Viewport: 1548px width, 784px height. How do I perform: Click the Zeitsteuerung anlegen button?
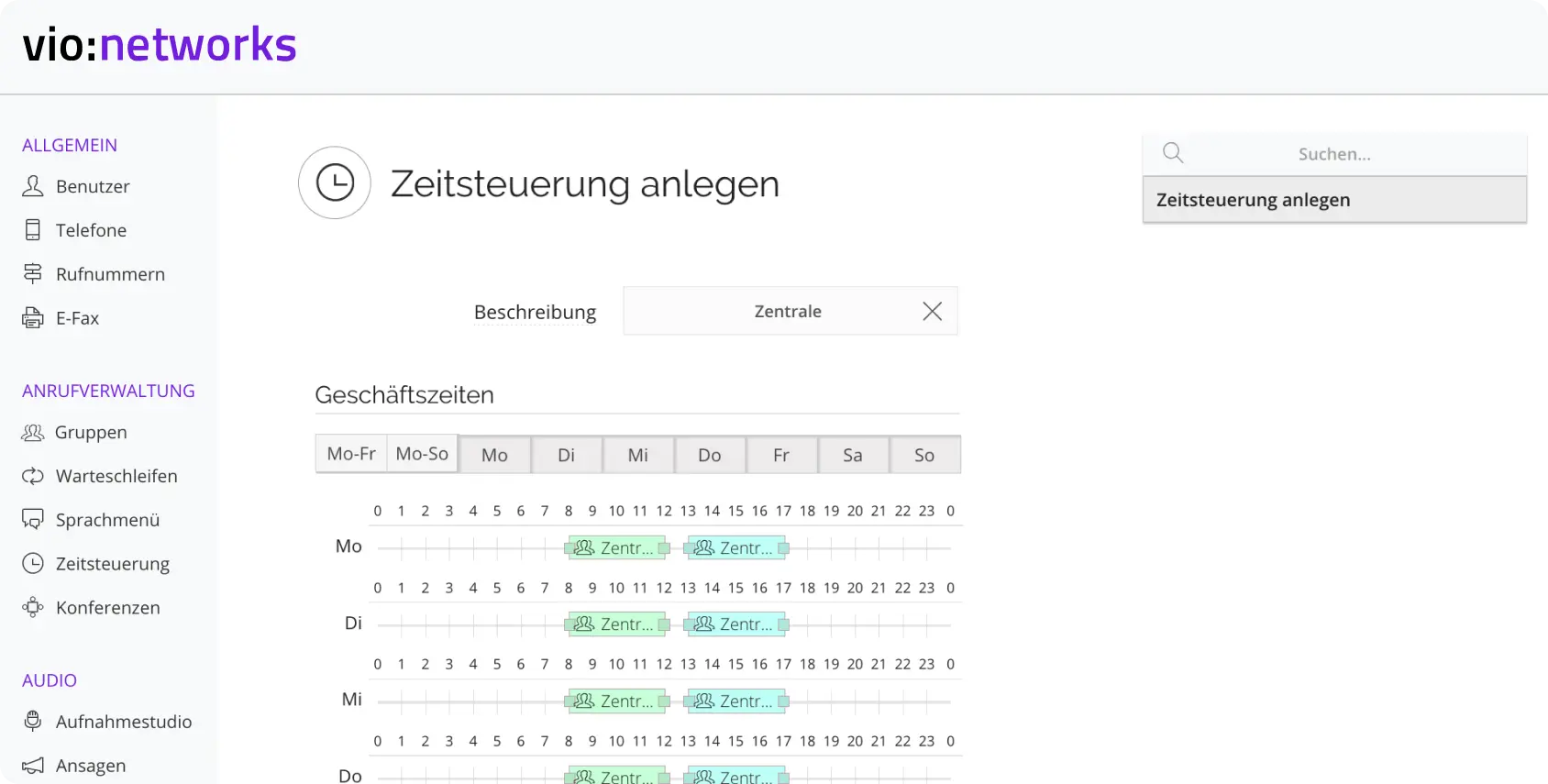(1334, 200)
